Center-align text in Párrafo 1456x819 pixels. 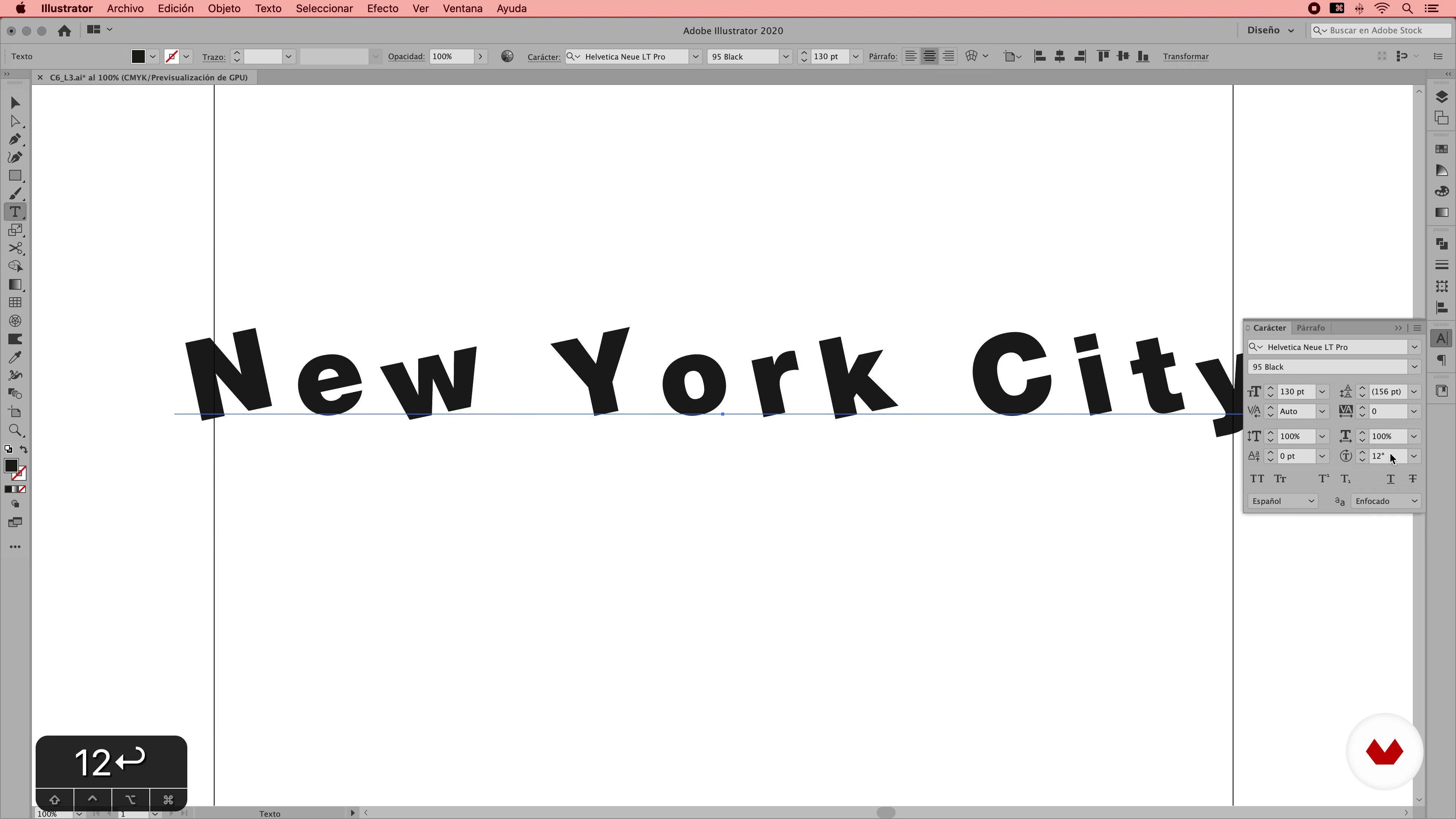click(929, 56)
